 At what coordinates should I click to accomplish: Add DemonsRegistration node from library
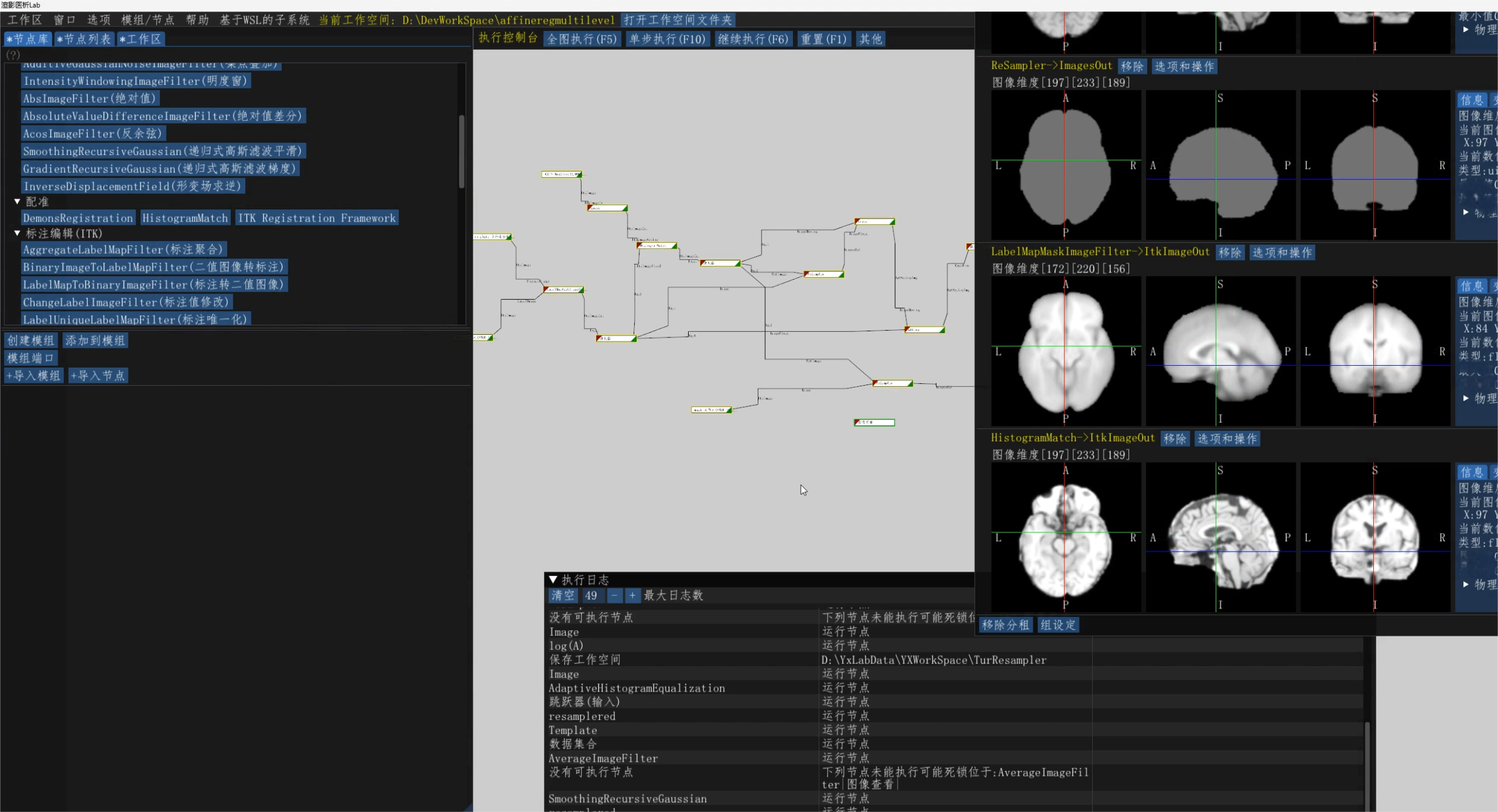pos(78,218)
